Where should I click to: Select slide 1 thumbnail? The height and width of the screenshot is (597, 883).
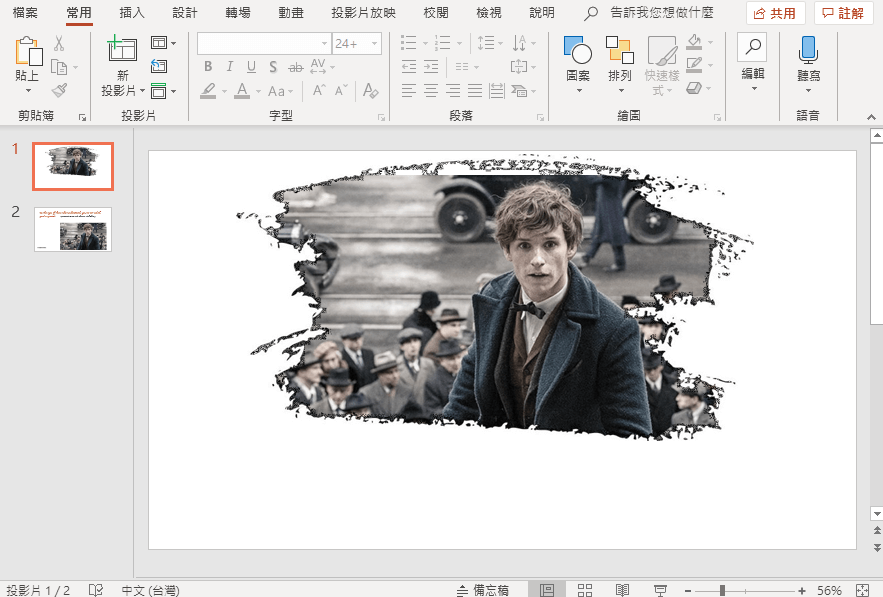(73, 166)
